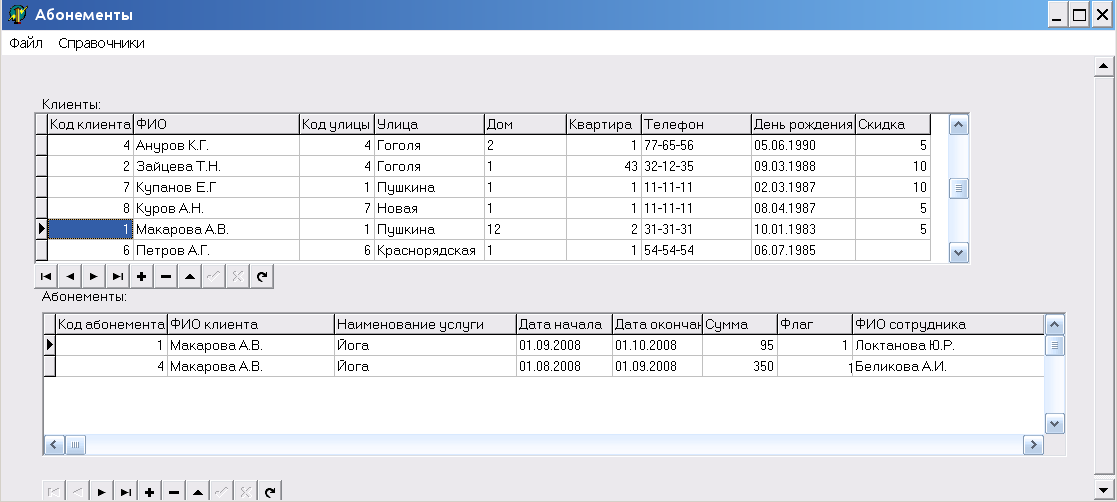The image size is (1117, 502).
Task: Open the Файл menu
Action: [26, 43]
